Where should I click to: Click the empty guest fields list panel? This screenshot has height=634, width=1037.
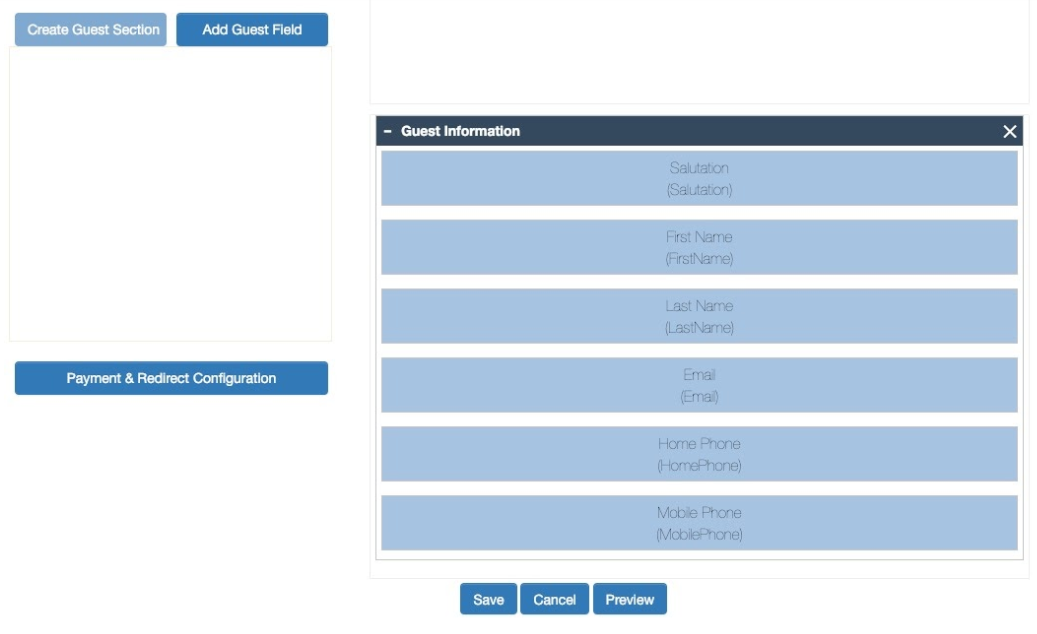pos(170,195)
